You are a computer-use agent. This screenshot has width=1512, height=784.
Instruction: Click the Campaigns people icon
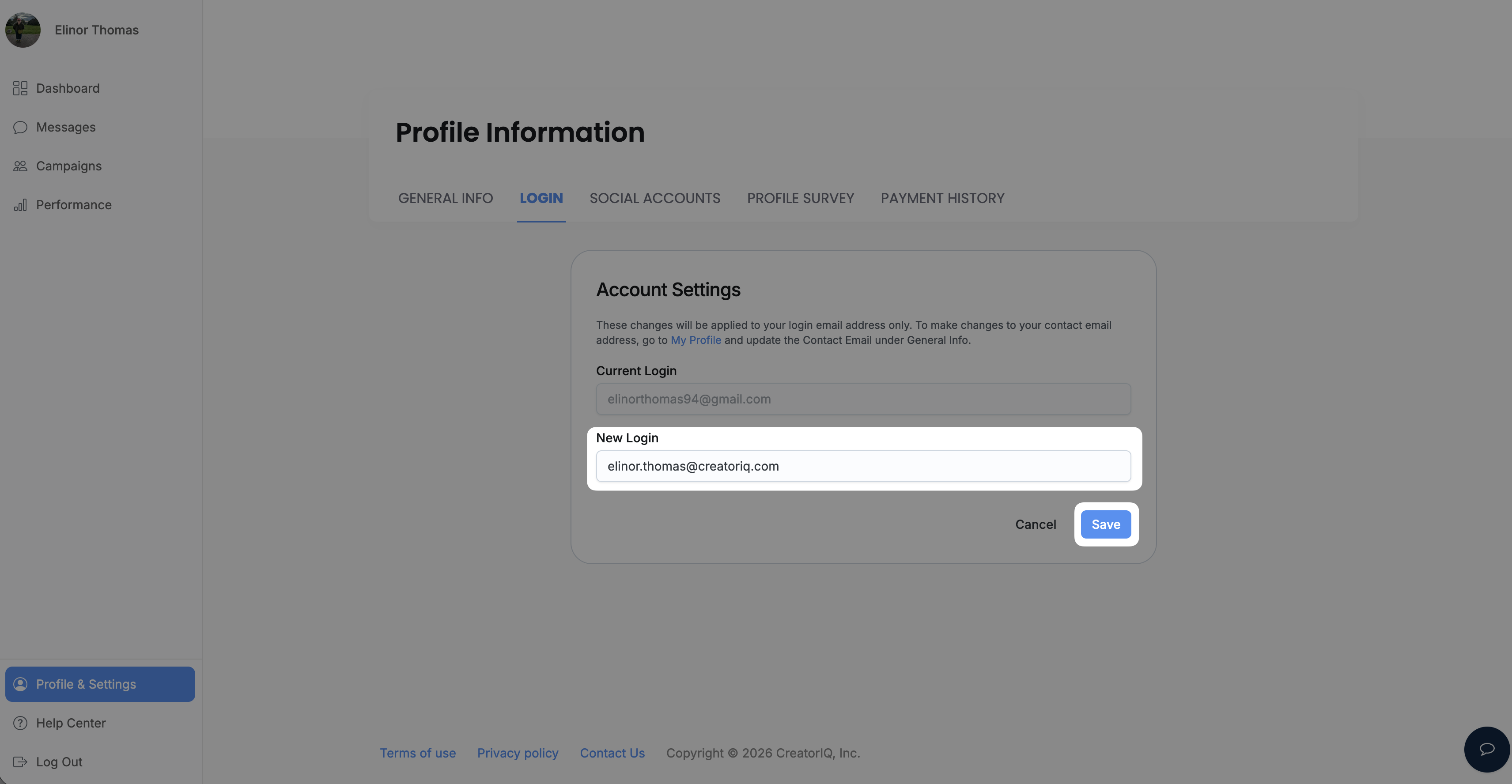tap(20, 166)
